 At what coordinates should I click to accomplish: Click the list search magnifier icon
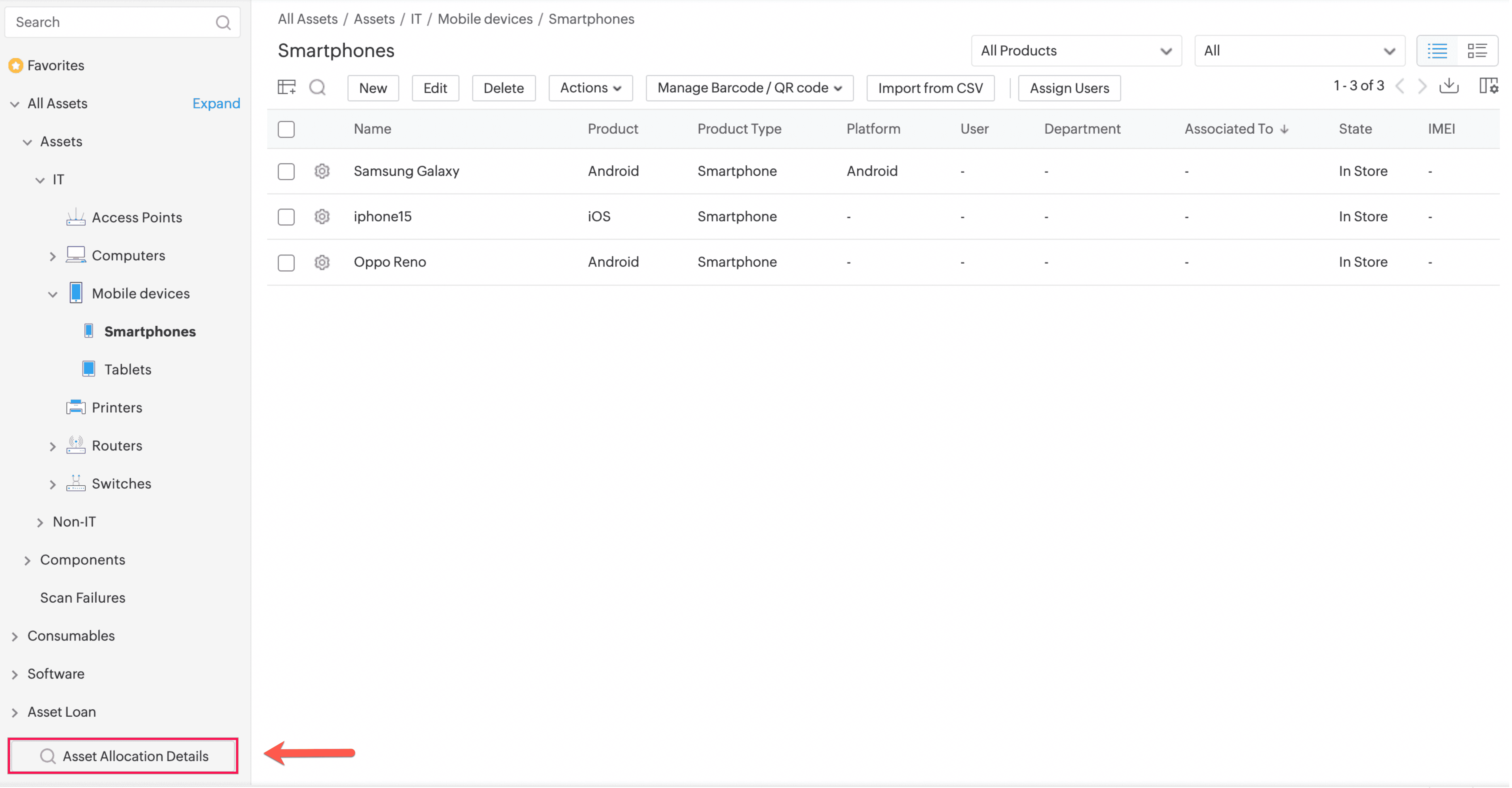318,87
